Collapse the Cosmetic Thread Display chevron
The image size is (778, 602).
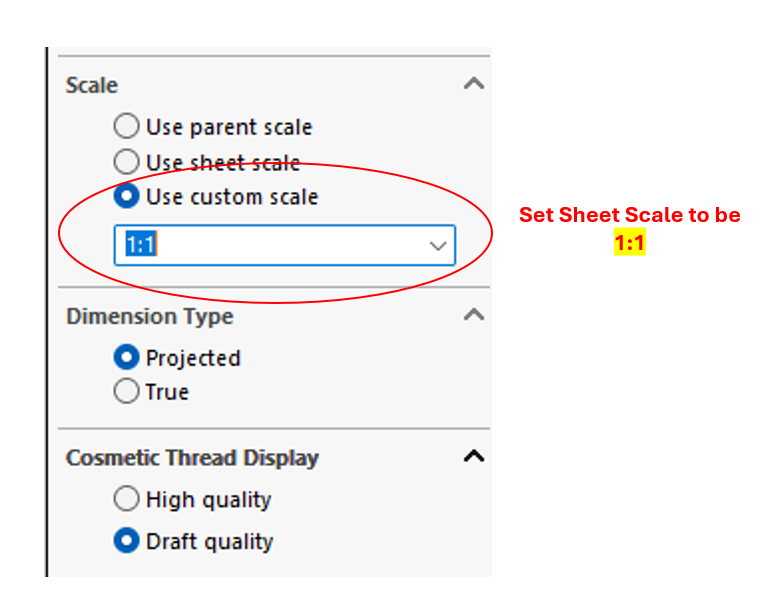pos(474,457)
